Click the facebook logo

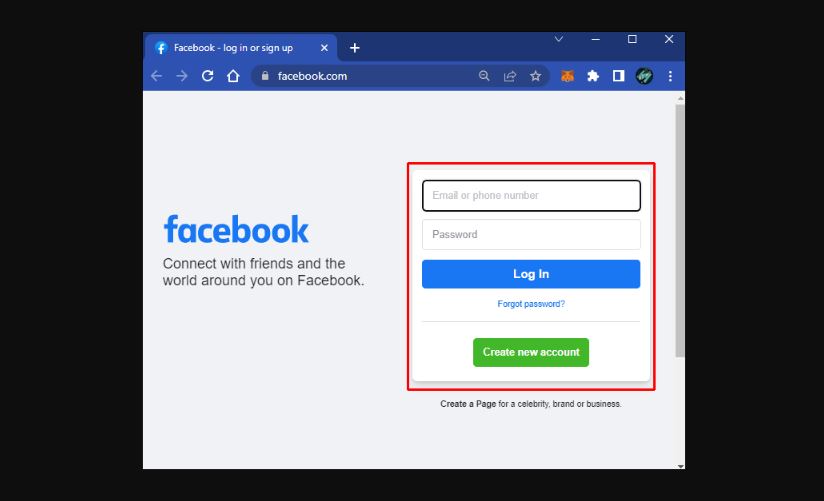click(x=236, y=230)
